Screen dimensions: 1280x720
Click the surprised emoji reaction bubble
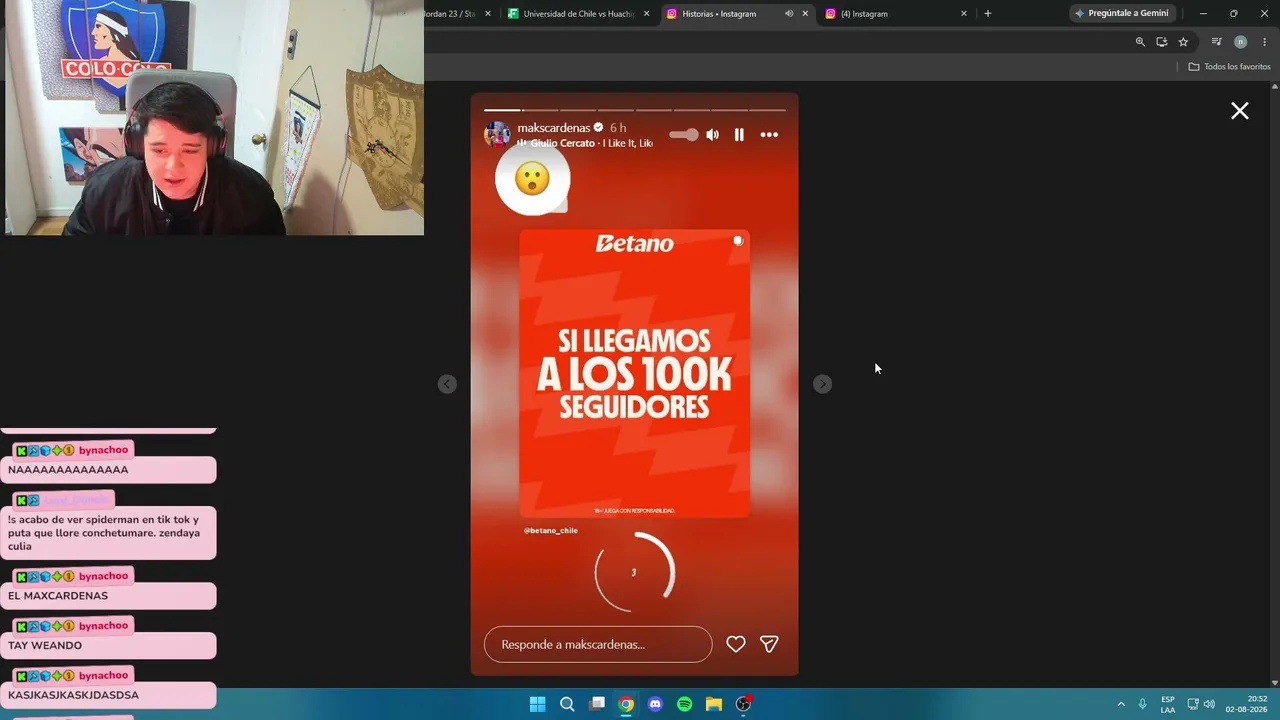(533, 178)
